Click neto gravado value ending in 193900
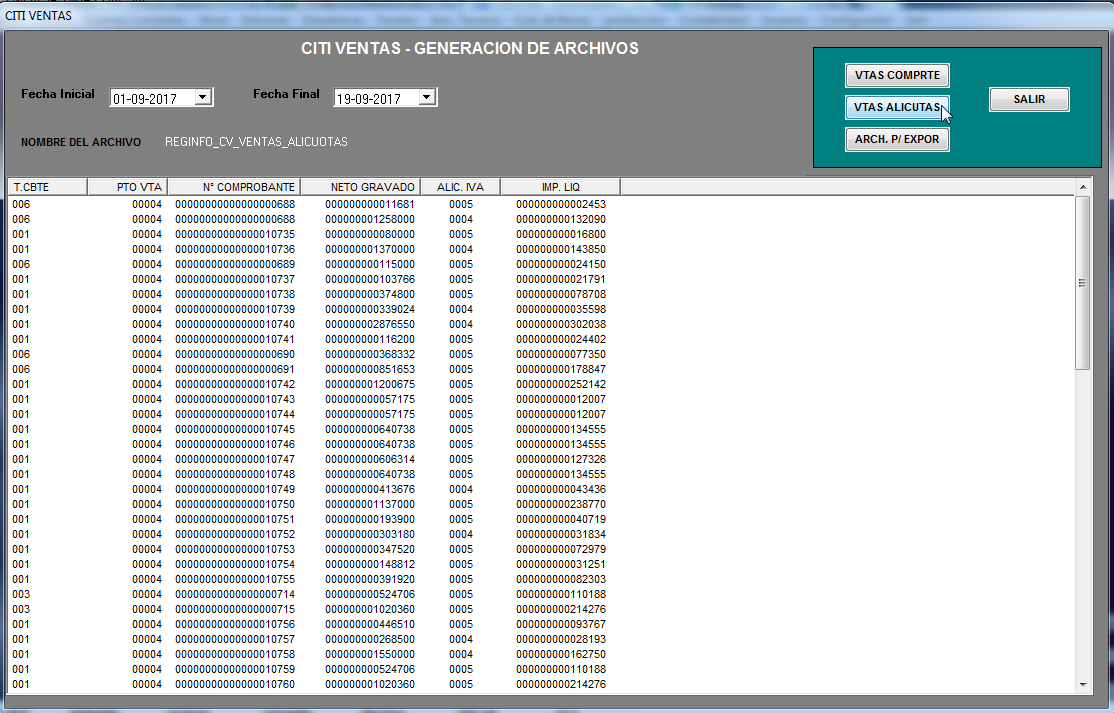Image resolution: width=1114 pixels, height=713 pixels. [x=370, y=519]
